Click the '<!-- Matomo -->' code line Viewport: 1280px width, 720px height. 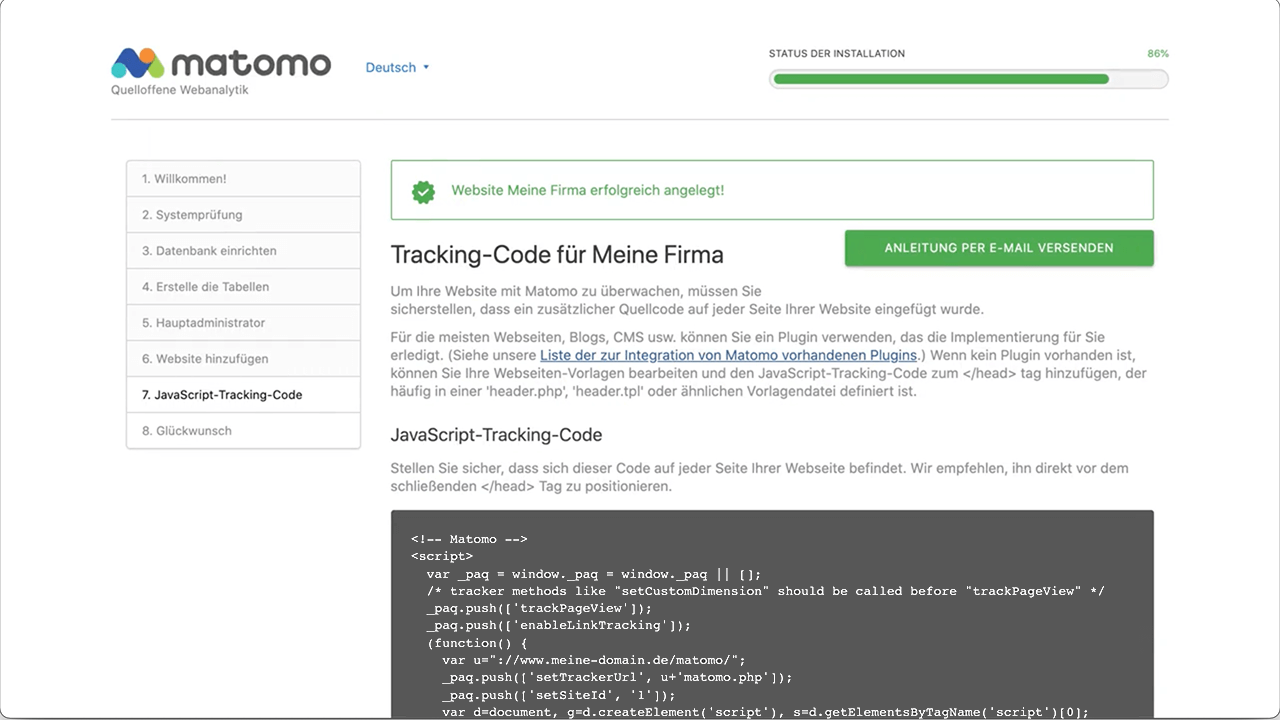point(469,539)
